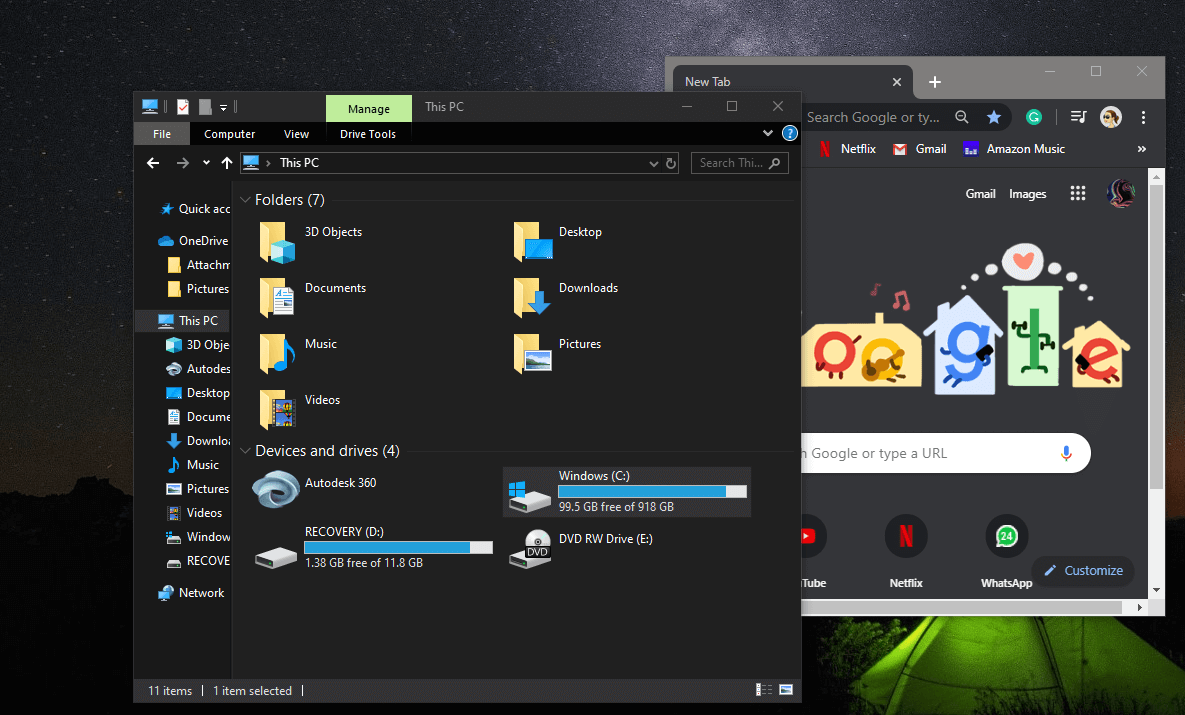This screenshot has height=715, width=1185.
Task: Click the Up arrow navigation button
Action: pos(227,163)
